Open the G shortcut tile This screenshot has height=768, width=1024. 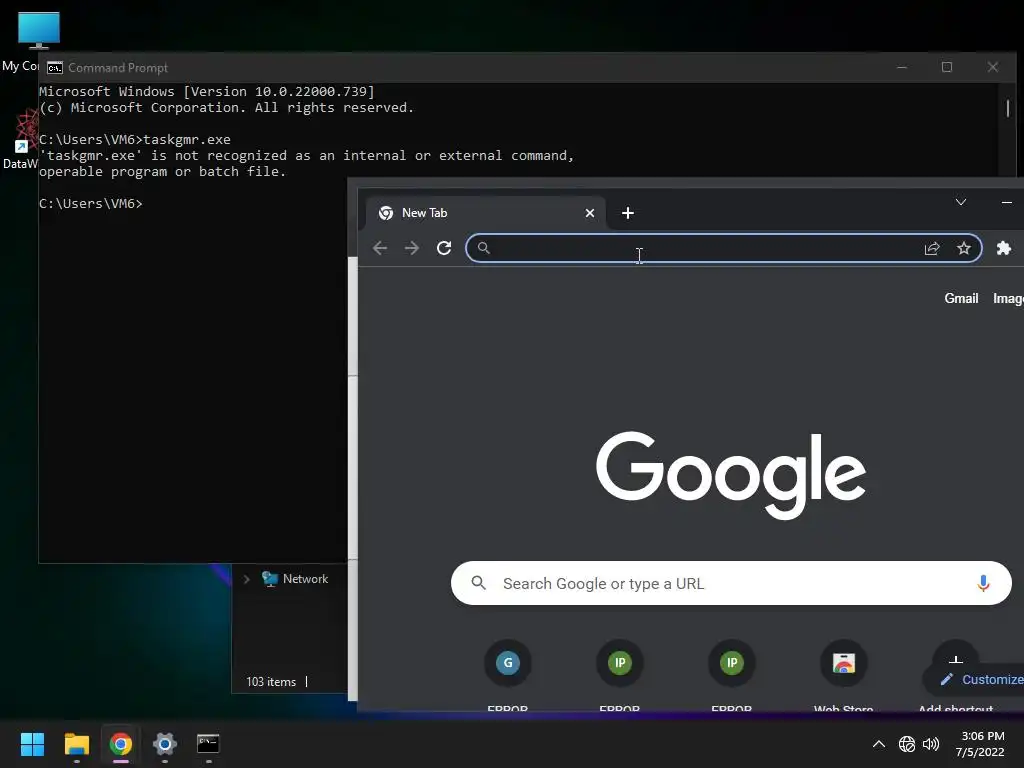click(x=507, y=663)
